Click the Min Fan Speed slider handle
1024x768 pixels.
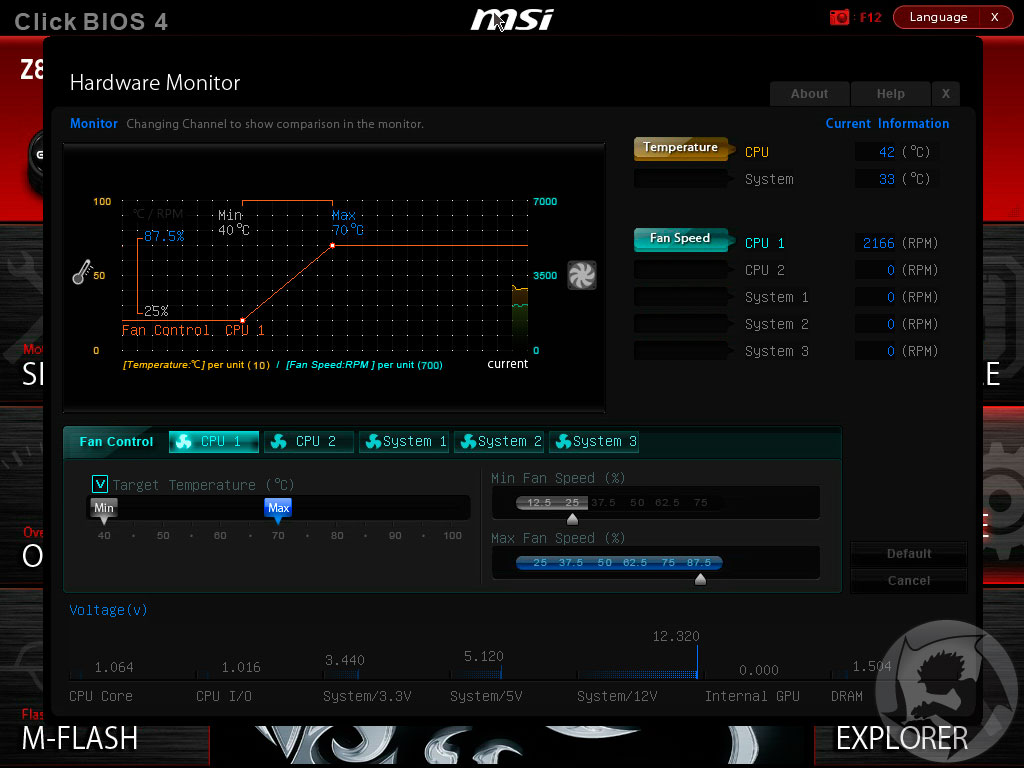(572, 519)
